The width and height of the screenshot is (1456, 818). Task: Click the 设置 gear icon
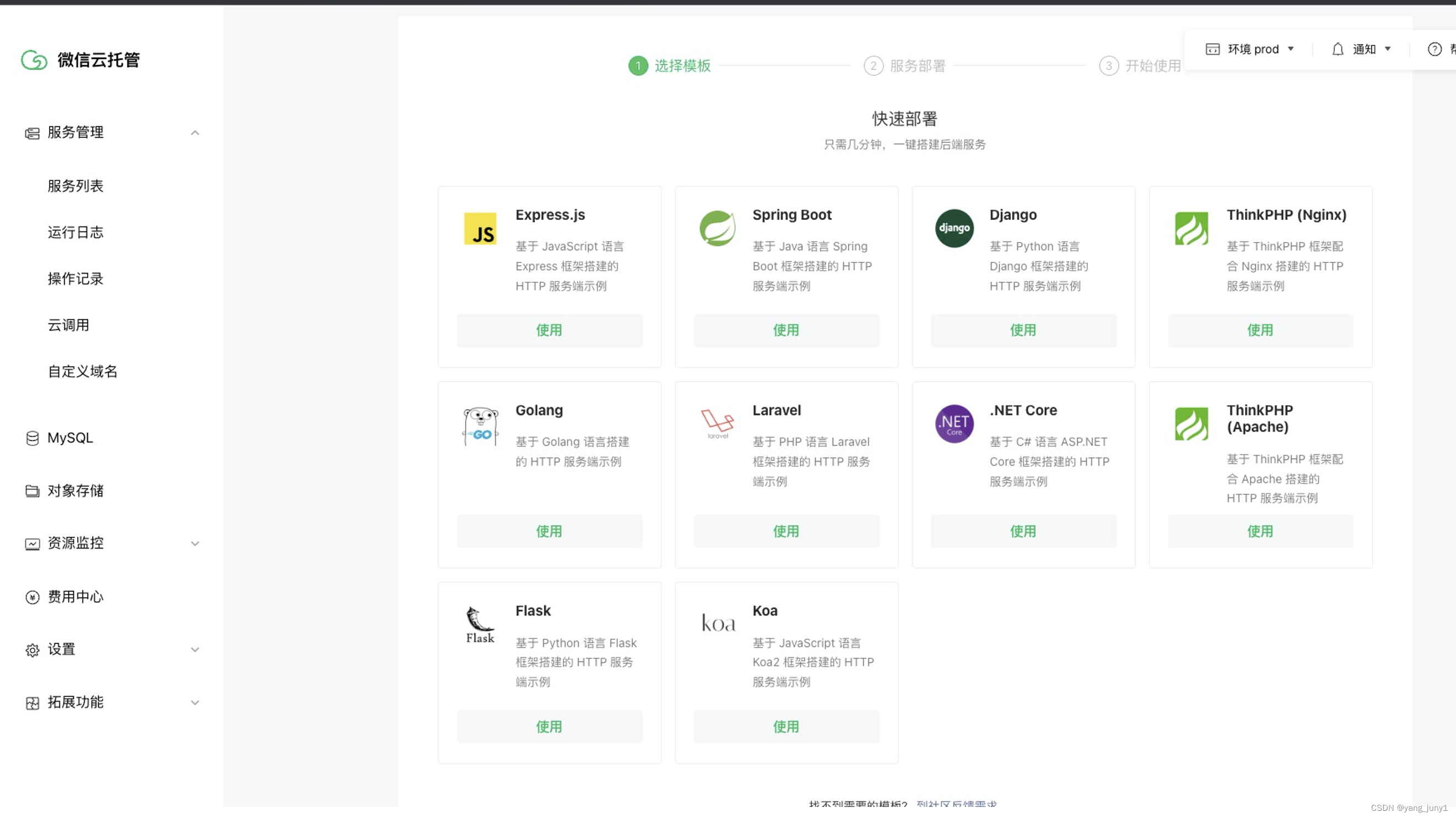tap(32, 649)
